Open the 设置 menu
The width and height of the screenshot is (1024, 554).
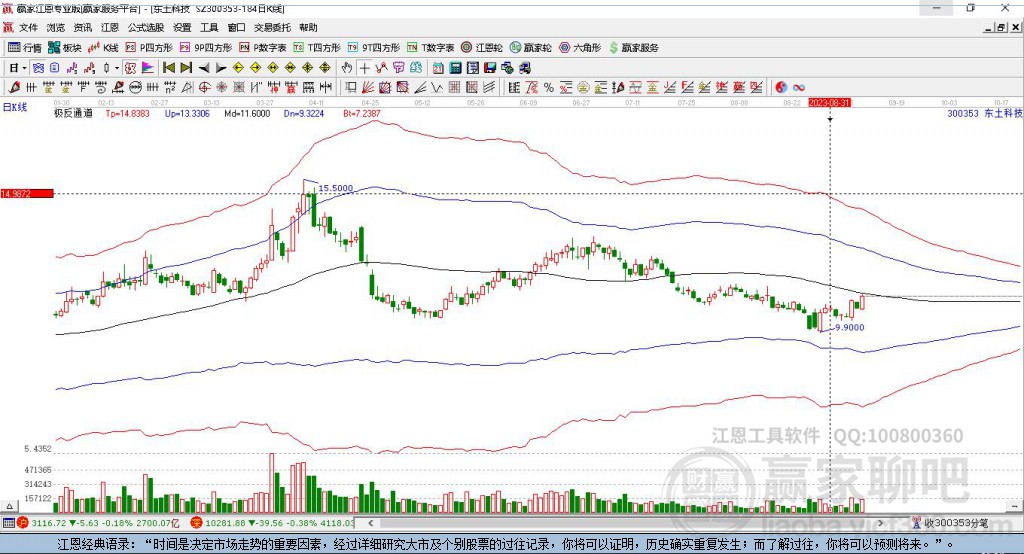182,27
